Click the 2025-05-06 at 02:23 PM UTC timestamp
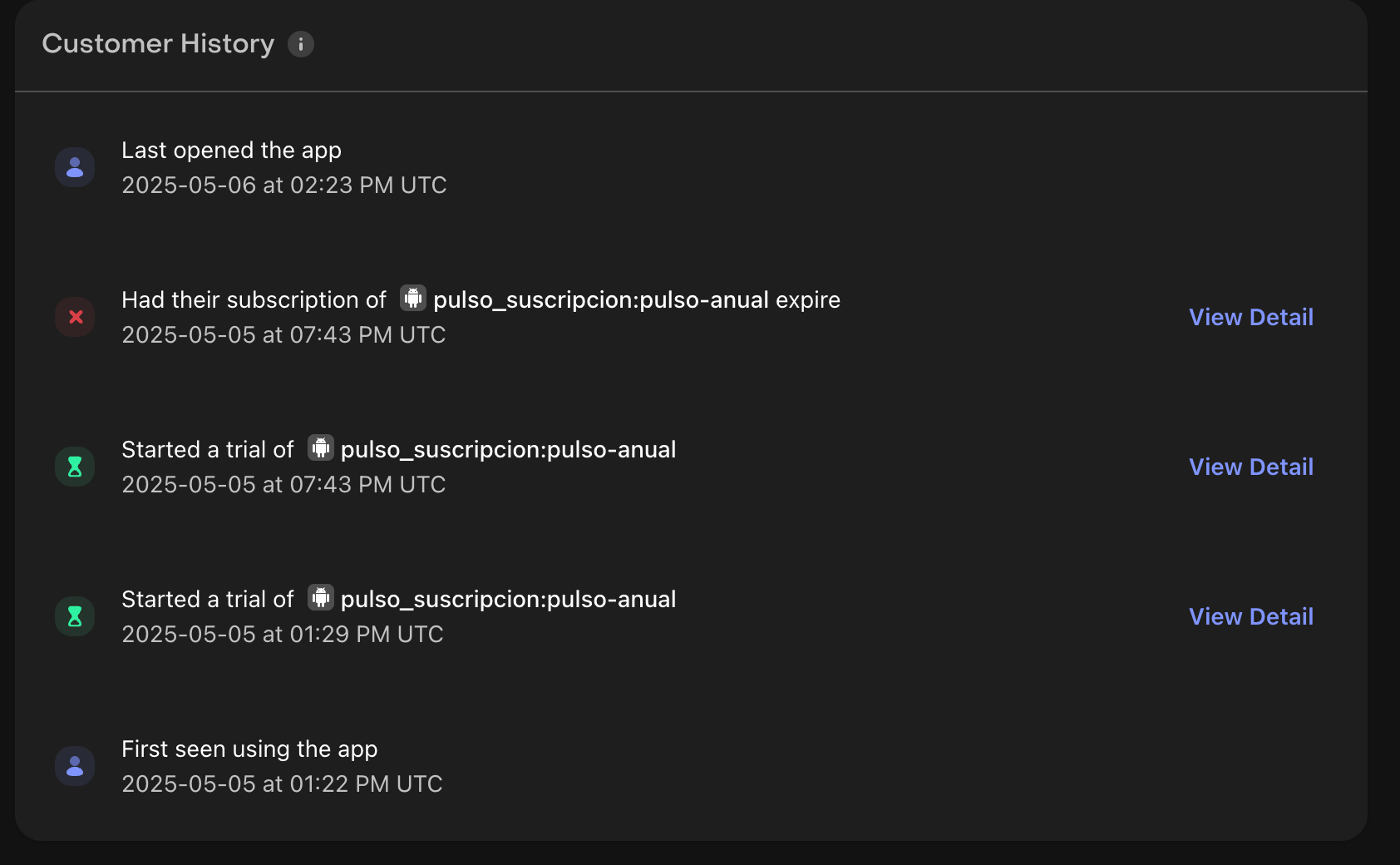This screenshot has height=865, width=1400. coord(284,185)
